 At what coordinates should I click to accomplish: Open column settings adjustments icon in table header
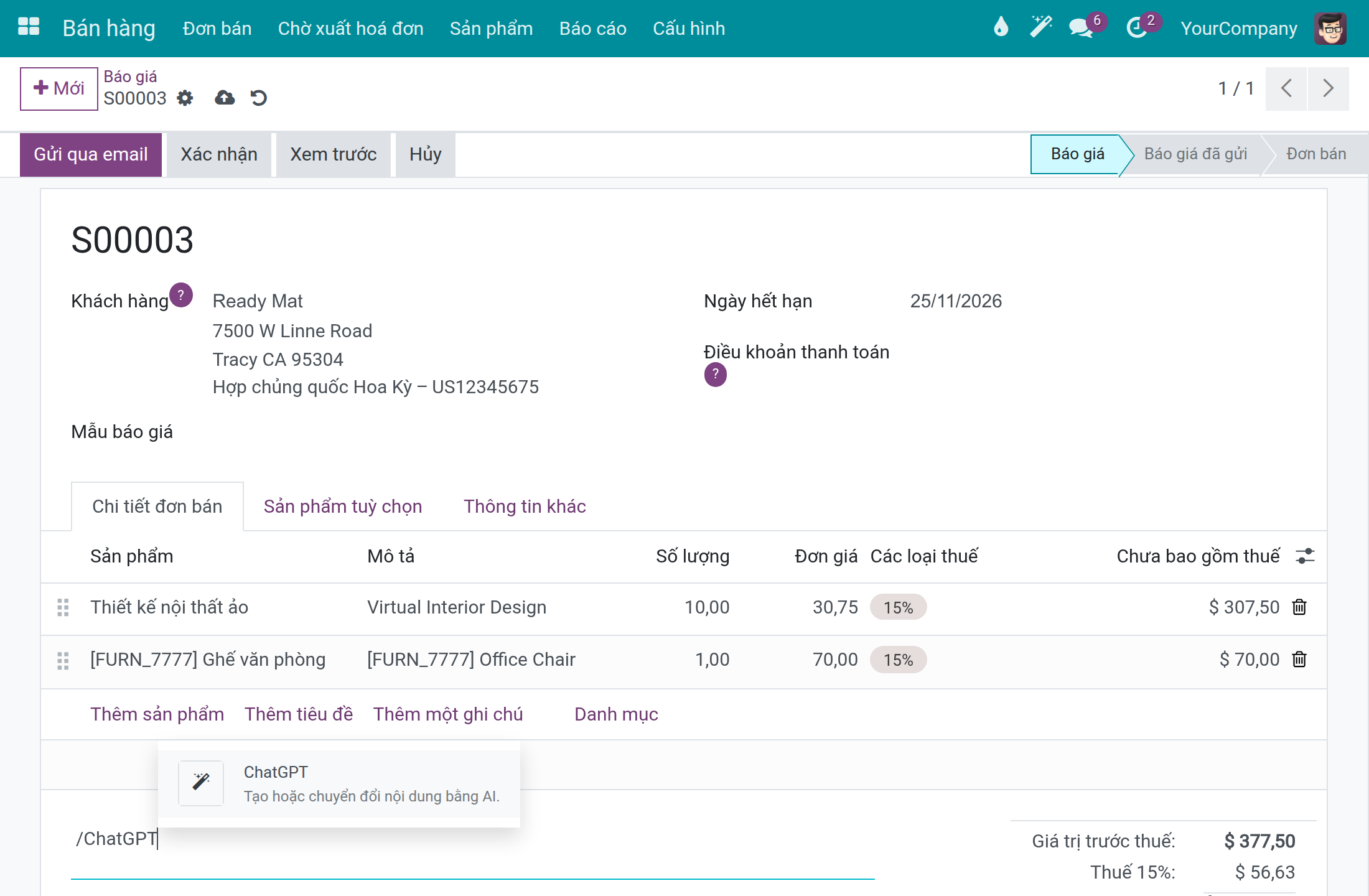tap(1305, 556)
